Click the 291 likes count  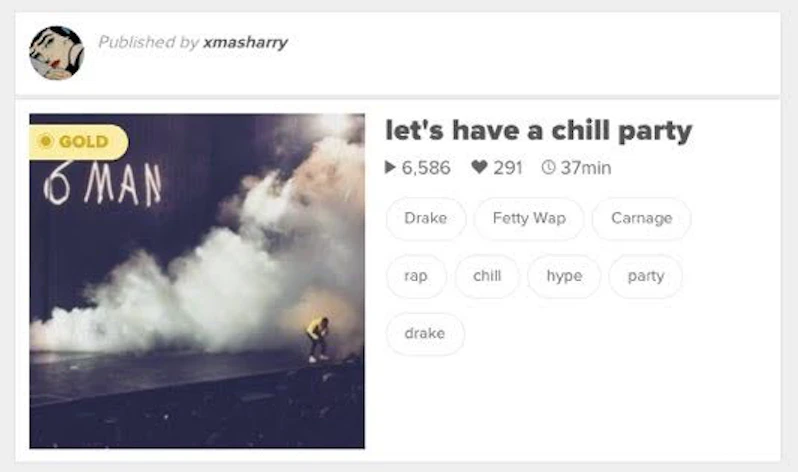(508, 168)
